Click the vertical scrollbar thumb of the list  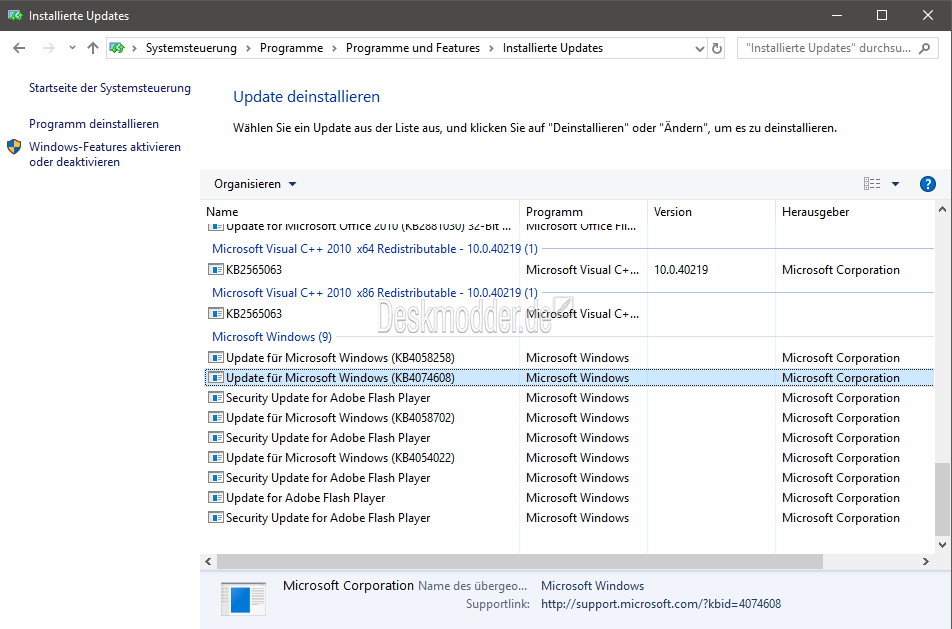click(x=942, y=499)
